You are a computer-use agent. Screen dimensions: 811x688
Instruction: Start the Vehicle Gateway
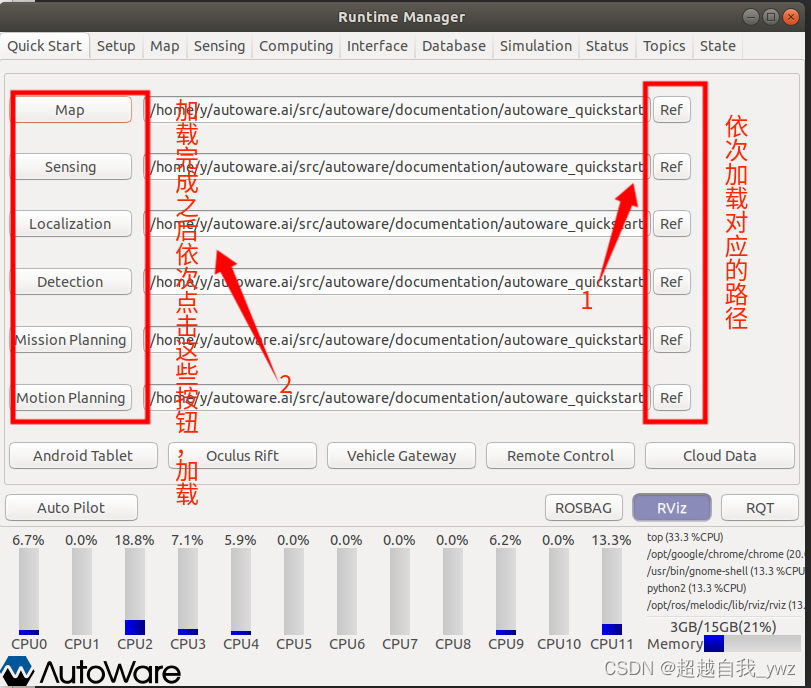coord(401,455)
